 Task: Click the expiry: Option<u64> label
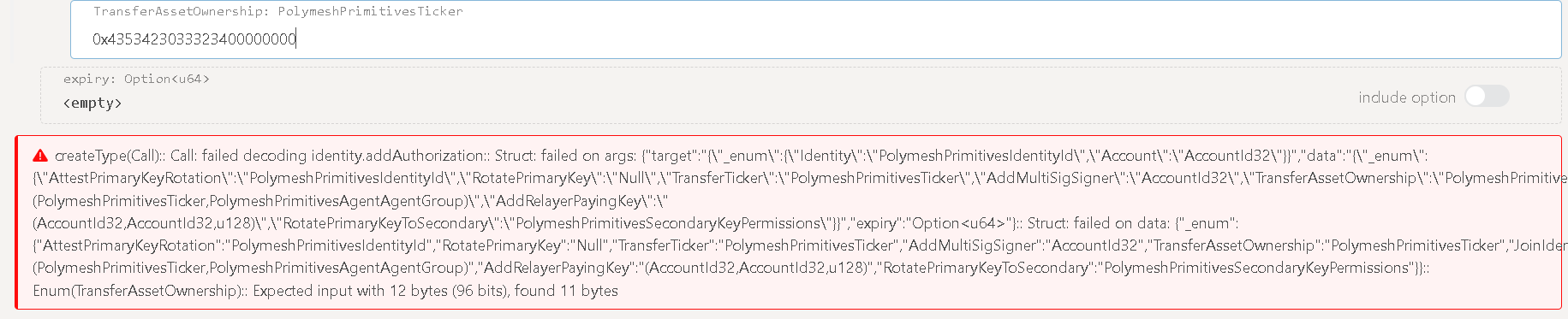coord(136,79)
